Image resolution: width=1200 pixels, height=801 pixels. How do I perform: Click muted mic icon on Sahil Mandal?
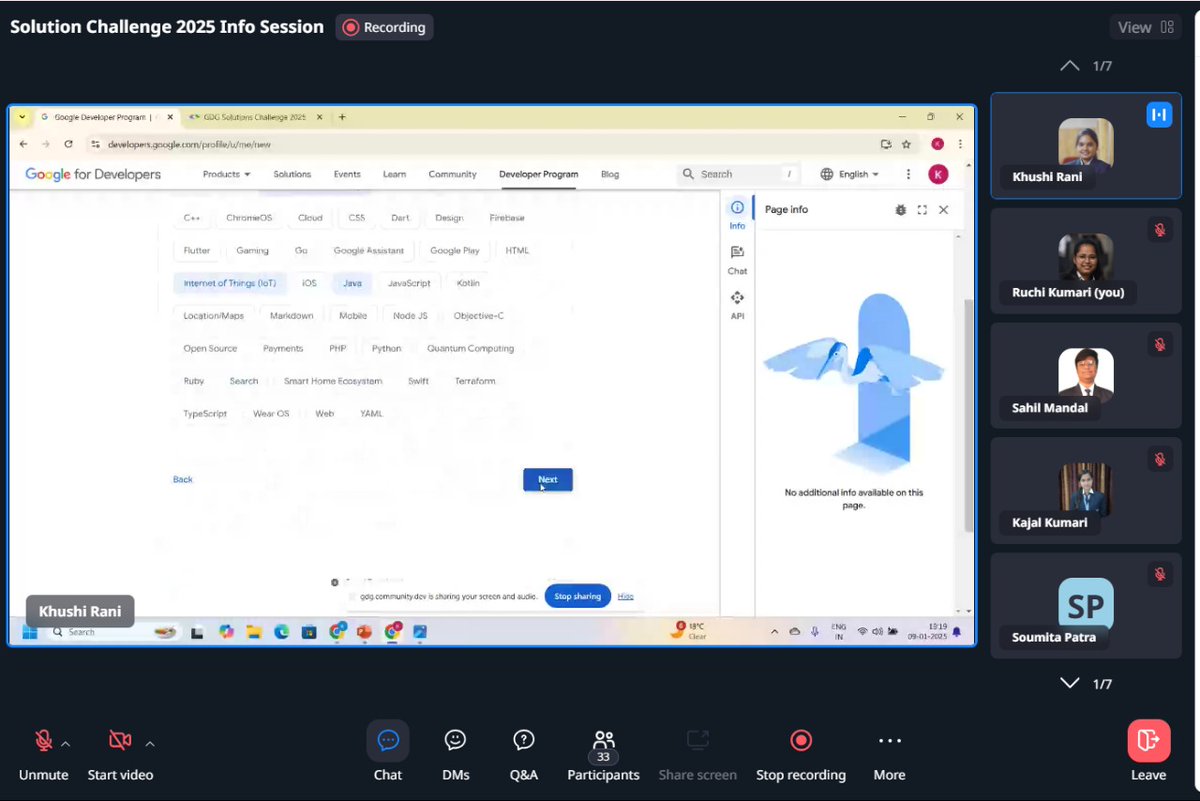[1160, 344]
